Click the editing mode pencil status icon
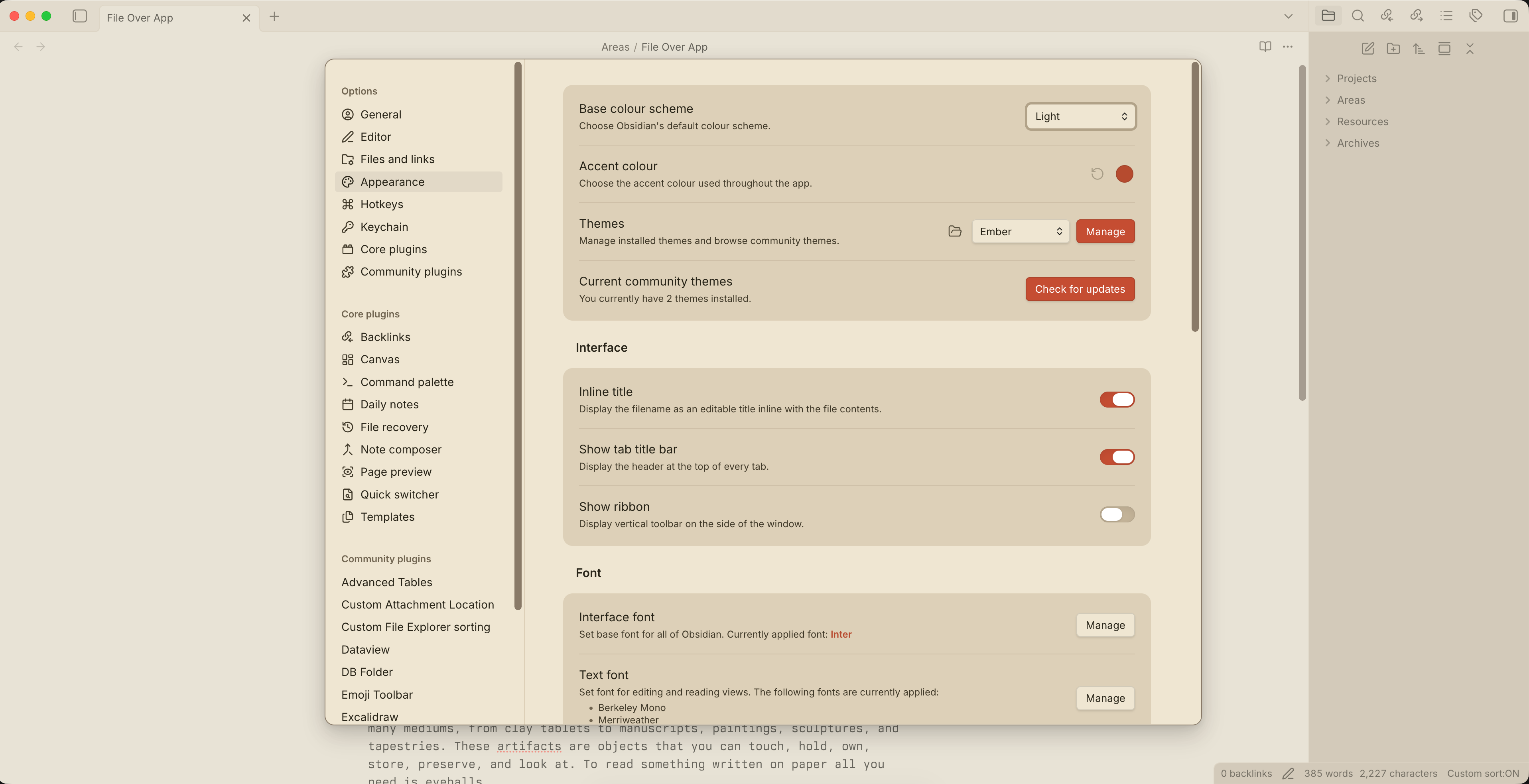 [1287, 773]
